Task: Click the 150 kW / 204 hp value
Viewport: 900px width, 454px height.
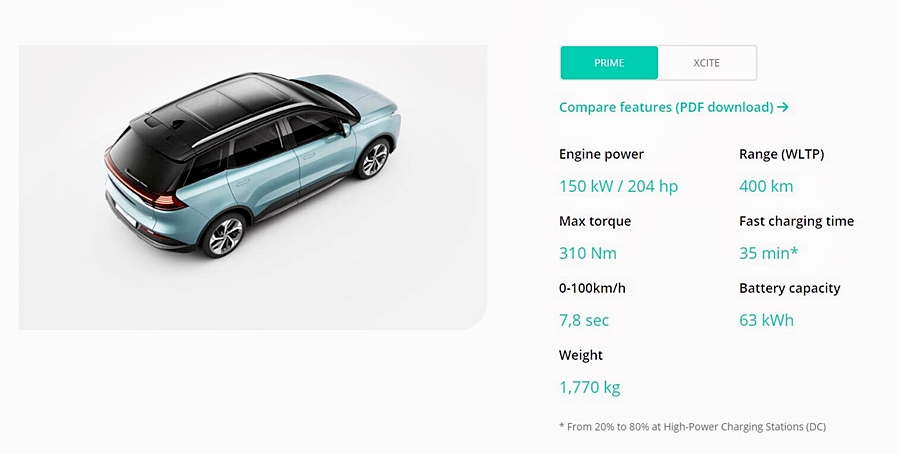Action: (619, 186)
